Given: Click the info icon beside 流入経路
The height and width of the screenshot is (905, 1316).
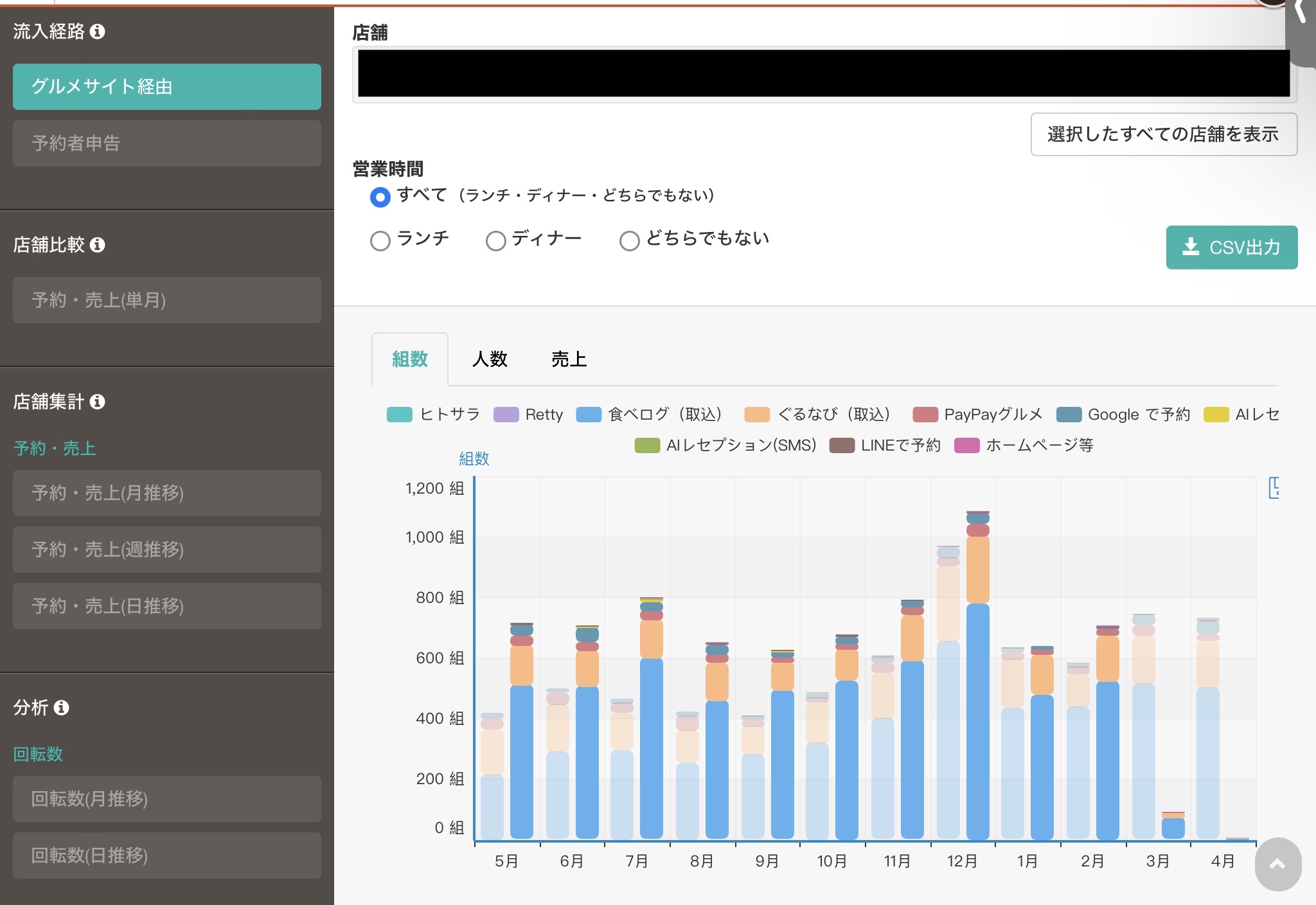Looking at the screenshot, I should point(98,31).
